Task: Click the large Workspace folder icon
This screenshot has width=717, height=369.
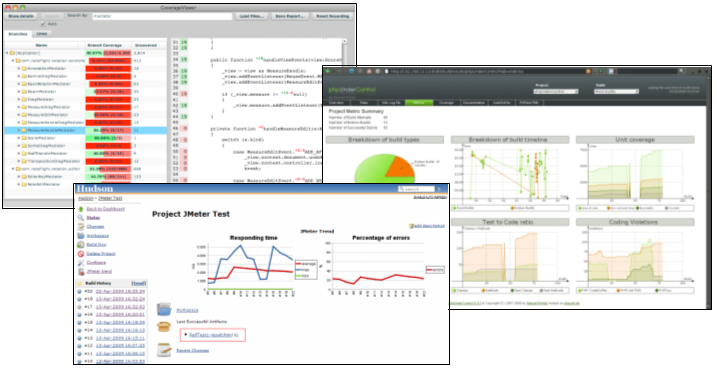Action: tap(164, 310)
